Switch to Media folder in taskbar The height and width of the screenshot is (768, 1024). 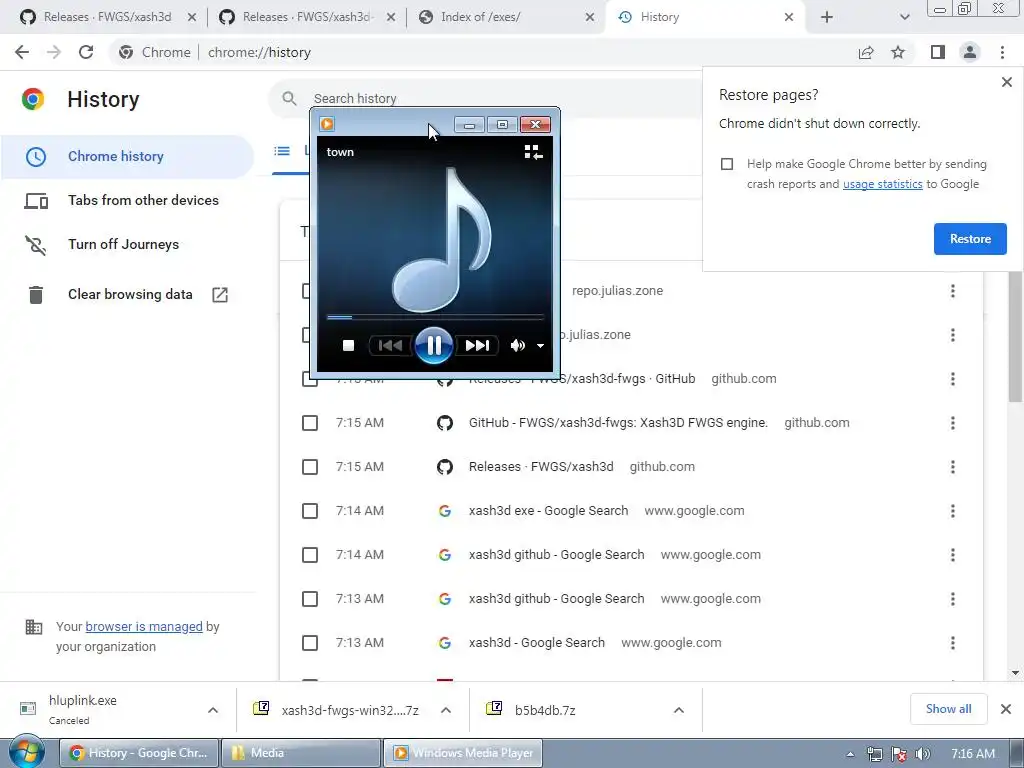tap(300, 753)
